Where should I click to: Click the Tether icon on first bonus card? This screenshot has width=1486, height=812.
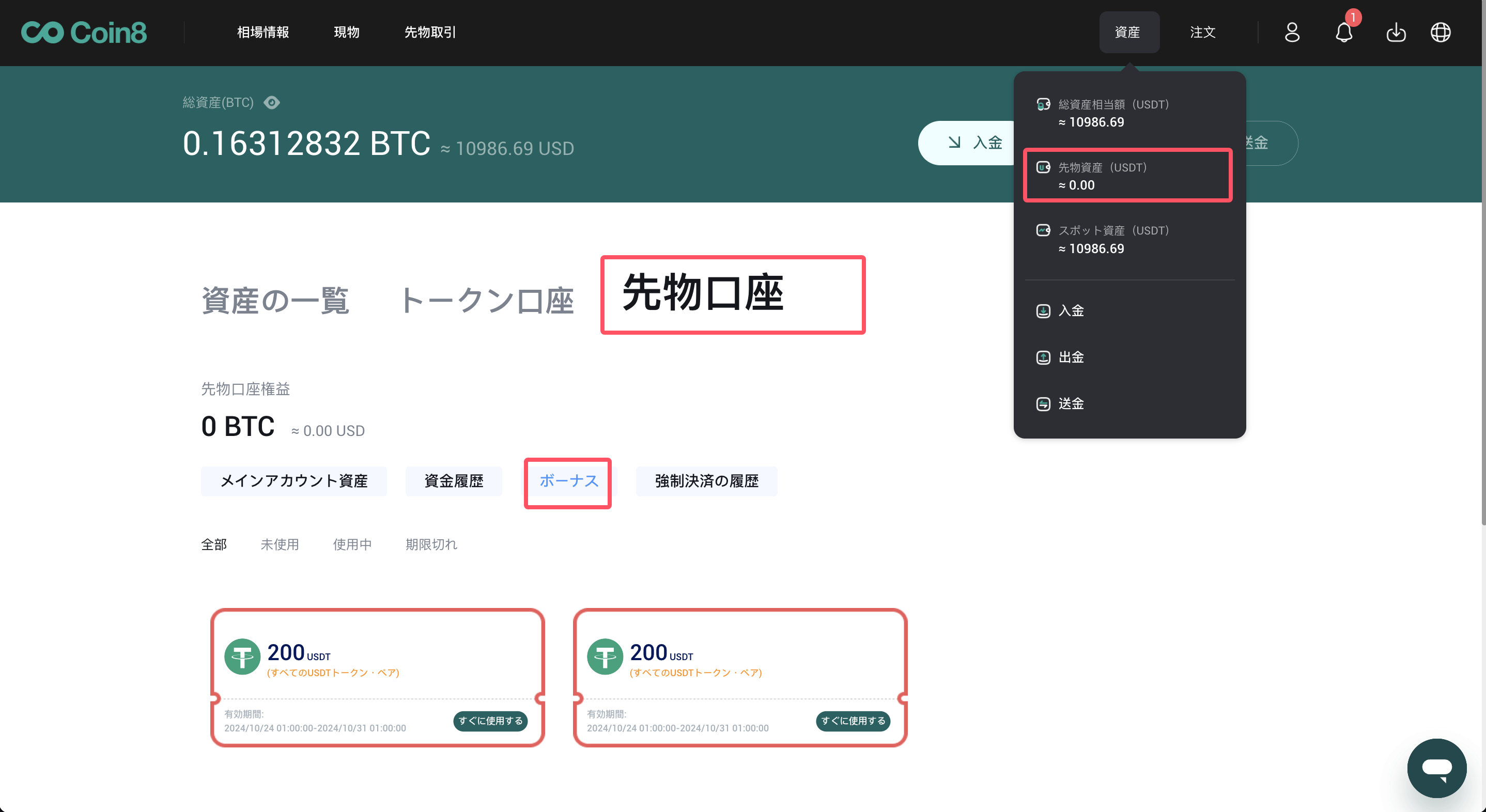(242, 657)
